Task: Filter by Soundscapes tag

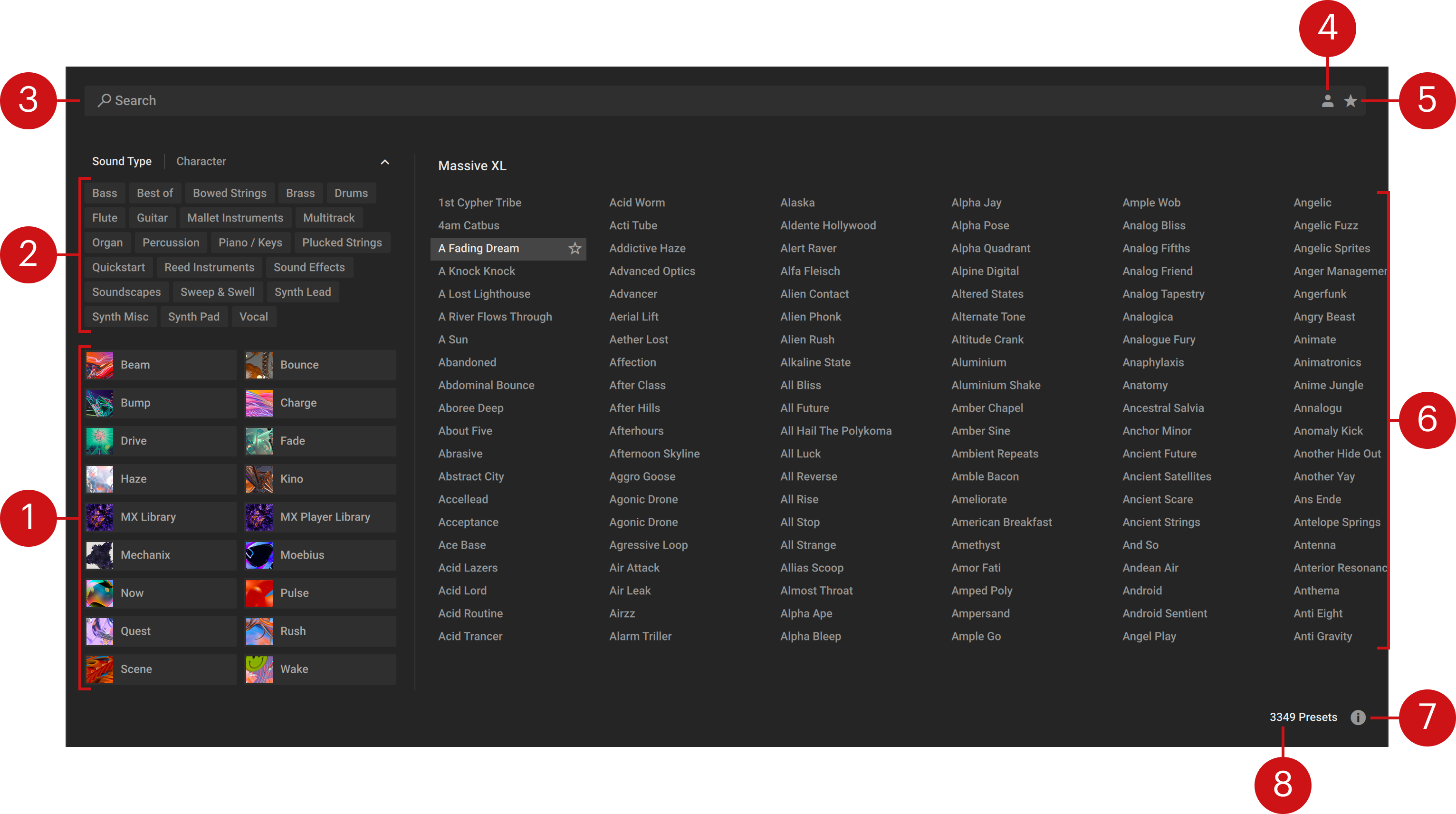Action: (126, 292)
